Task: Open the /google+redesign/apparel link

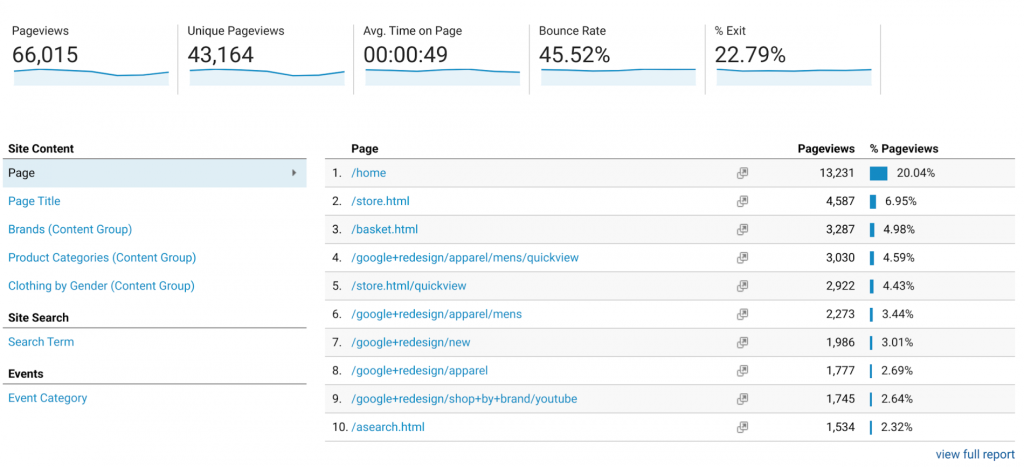Action: tap(419, 370)
